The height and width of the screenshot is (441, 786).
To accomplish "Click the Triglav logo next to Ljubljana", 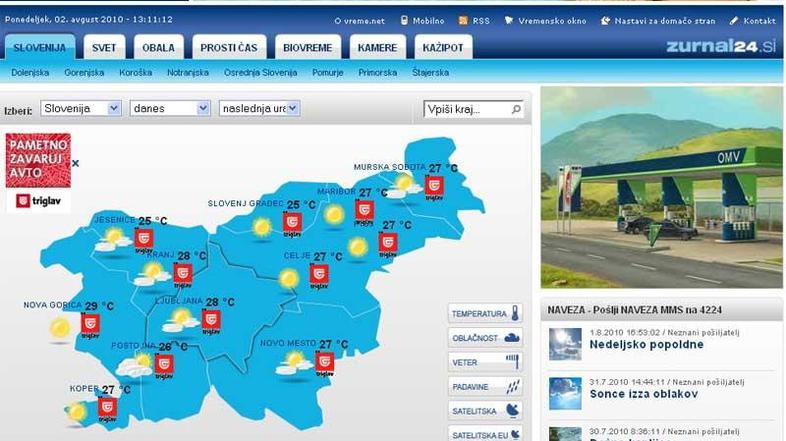I will point(211,322).
